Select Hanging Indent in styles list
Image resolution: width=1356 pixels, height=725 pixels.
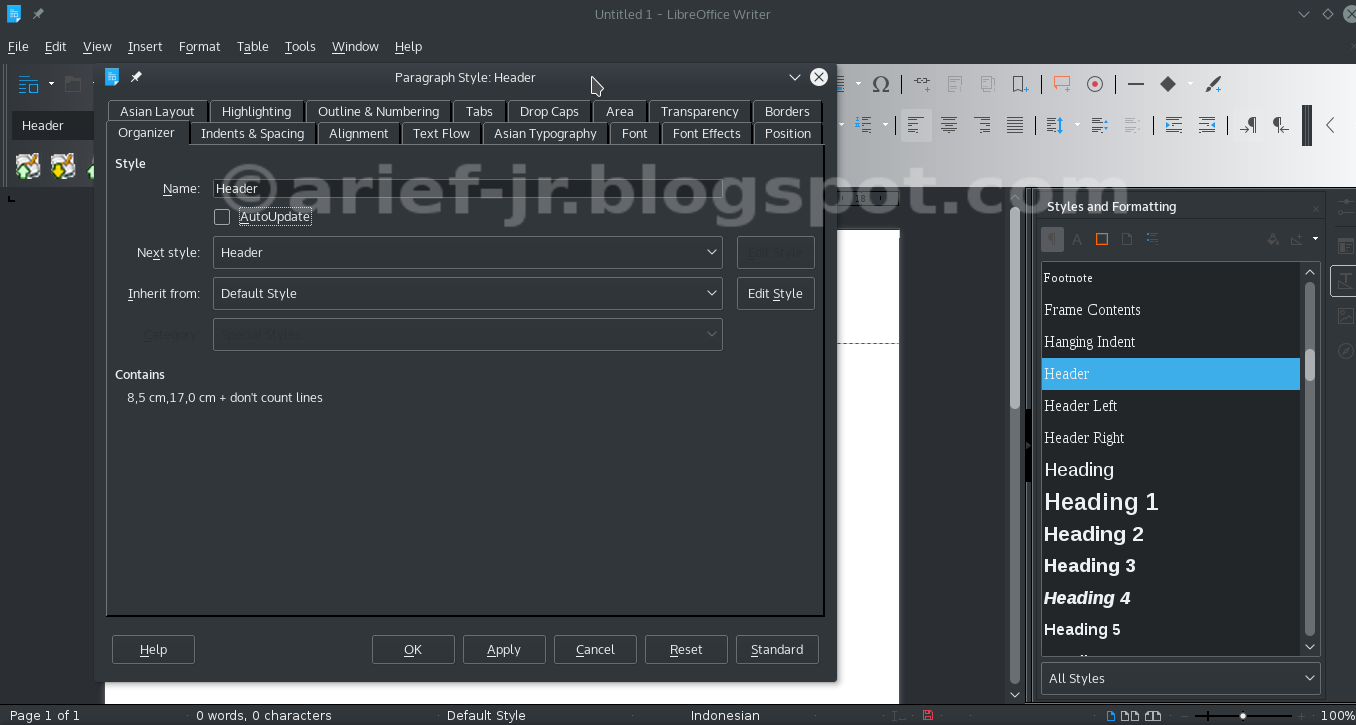tap(1170, 341)
